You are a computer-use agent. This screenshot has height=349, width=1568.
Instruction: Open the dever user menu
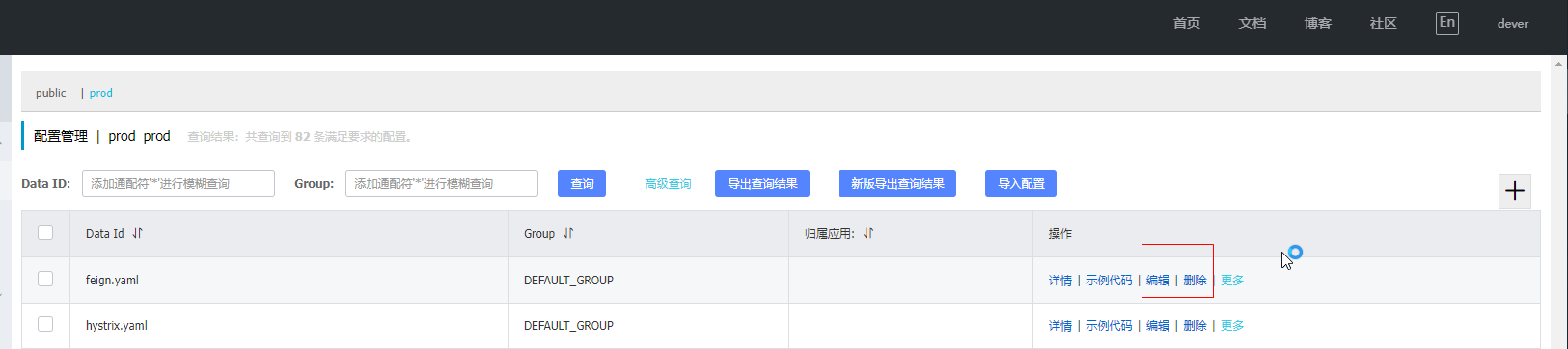point(1513,24)
